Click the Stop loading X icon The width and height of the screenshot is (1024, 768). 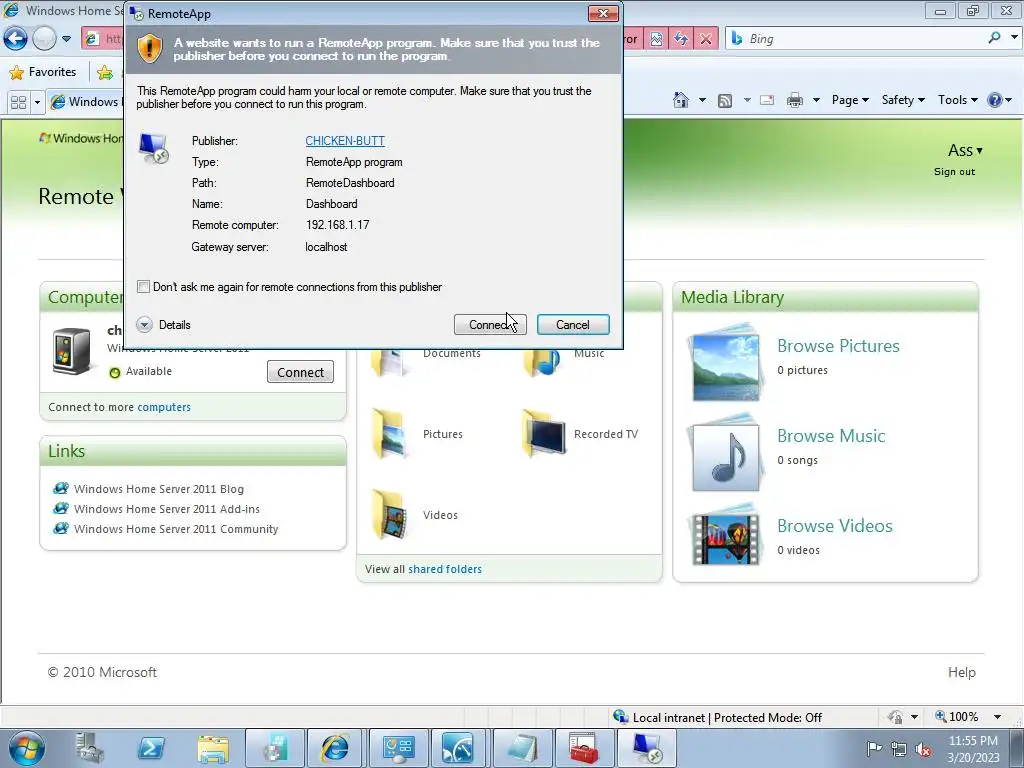click(x=706, y=39)
